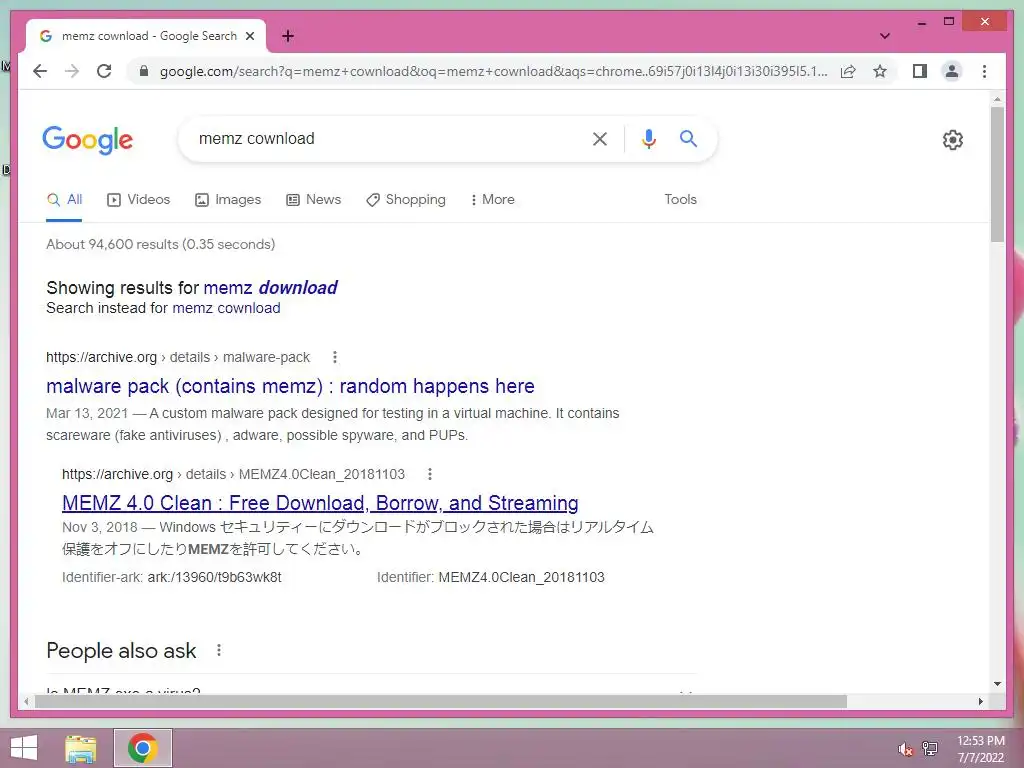Select the memz cownload browser tab
The width and height of the screenshot is (1024, 768).
pos(146,37)
